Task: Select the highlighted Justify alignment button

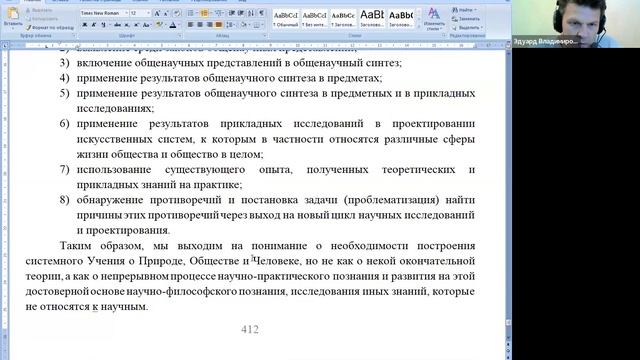Action: click(x=219, y=25)
